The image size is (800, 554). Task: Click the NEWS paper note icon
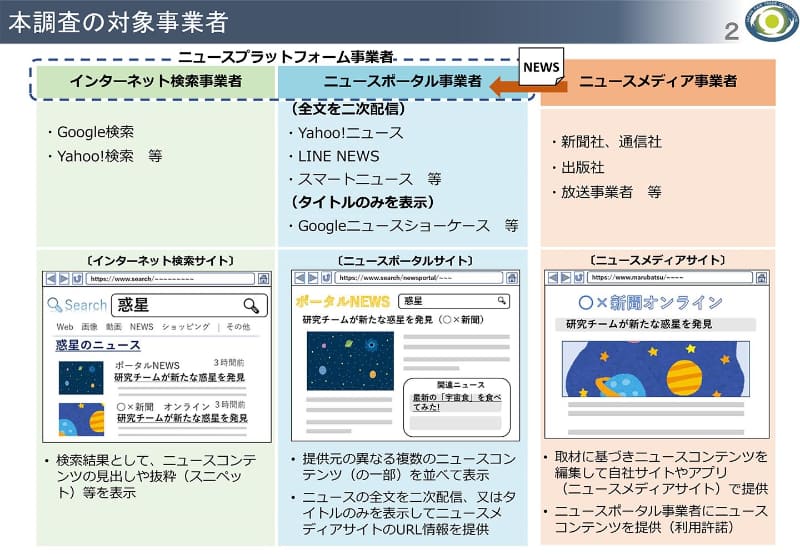(x=541, y=67)
